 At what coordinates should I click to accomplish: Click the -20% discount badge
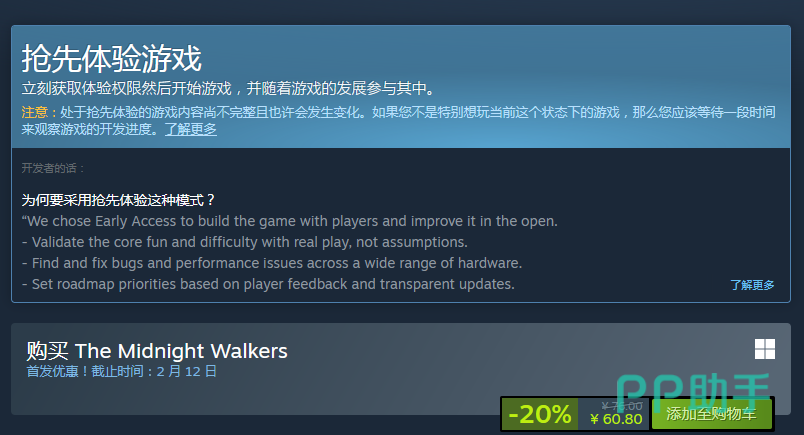[x=540, y=414]
